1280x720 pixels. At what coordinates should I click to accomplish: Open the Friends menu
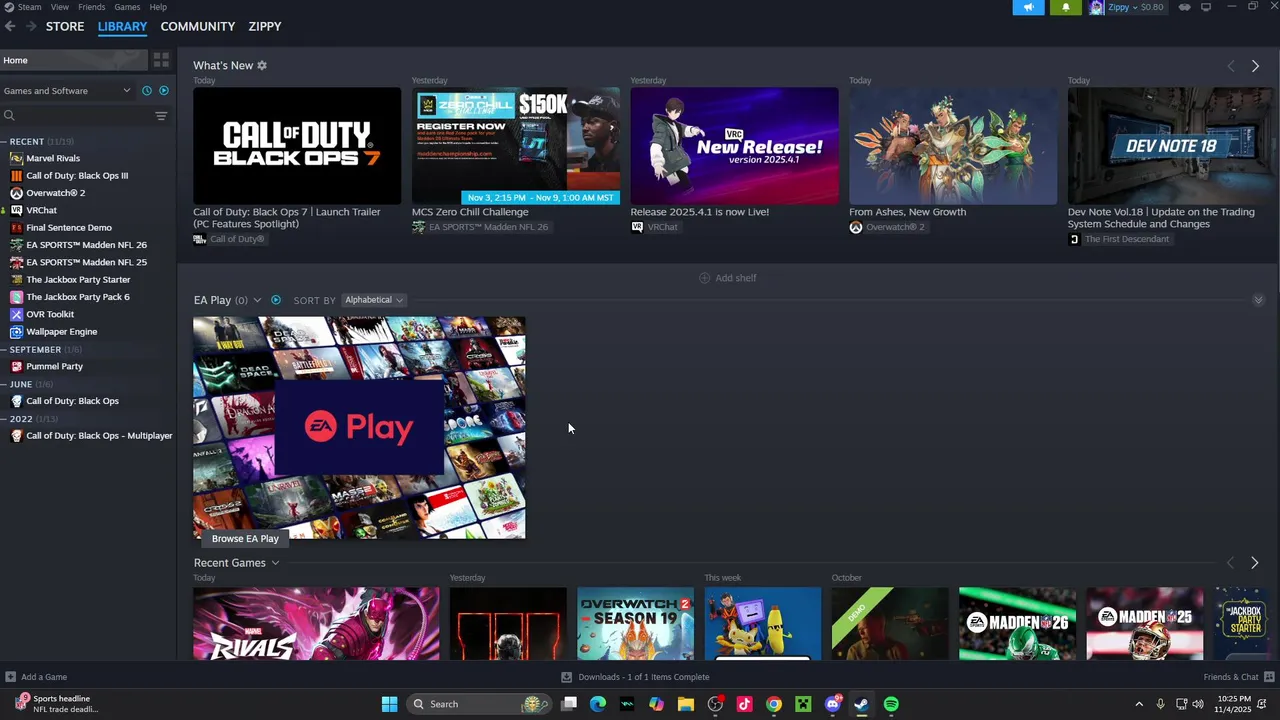[x=91, y=7]
